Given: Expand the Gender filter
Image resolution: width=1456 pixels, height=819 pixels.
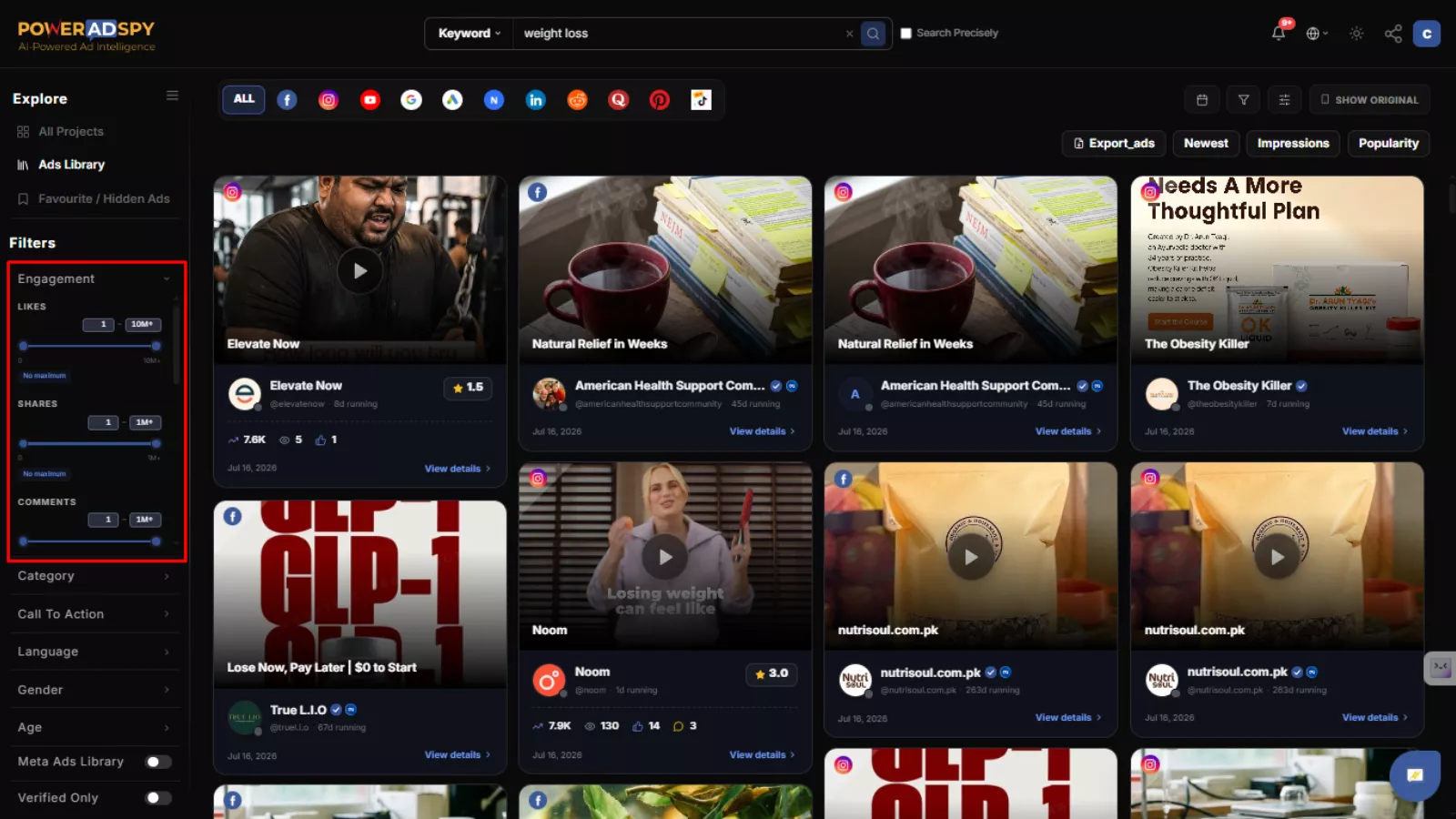Looking at the screenshot, I should 95,690.
